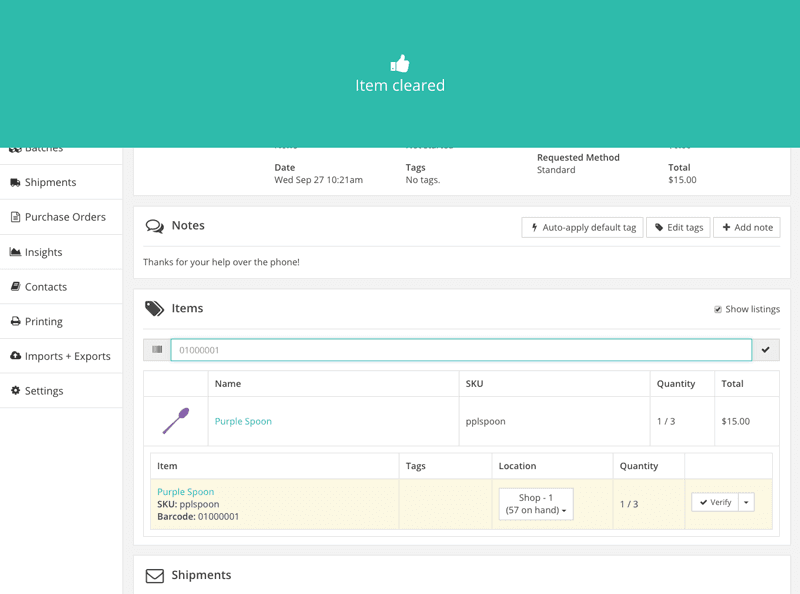Open the Purple Spoon link in the listing row
Screen dimensions: 800x594
pos(186,492)
